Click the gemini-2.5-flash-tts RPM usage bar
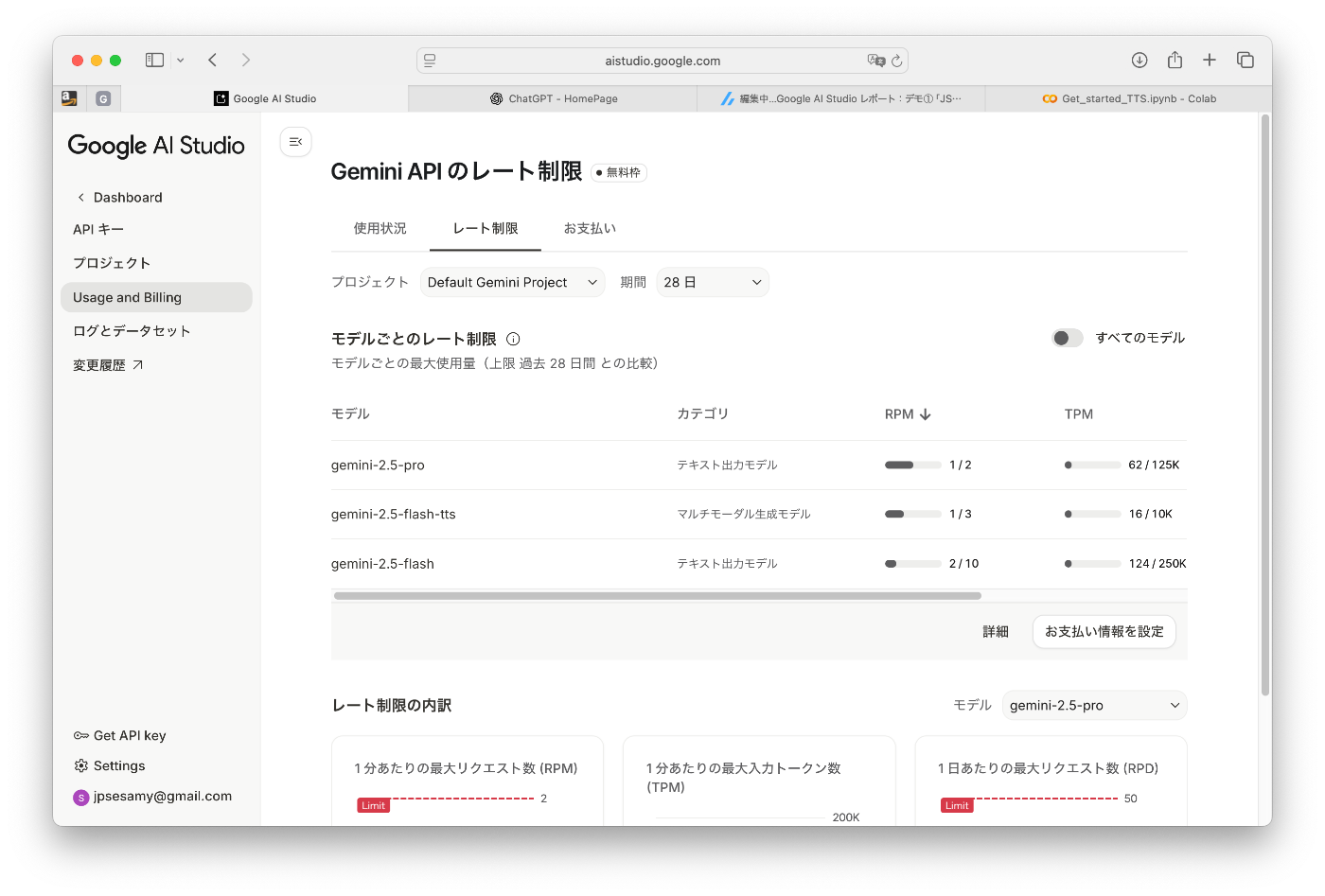Viewport: 1325px width, 896px height. [913, 515]
